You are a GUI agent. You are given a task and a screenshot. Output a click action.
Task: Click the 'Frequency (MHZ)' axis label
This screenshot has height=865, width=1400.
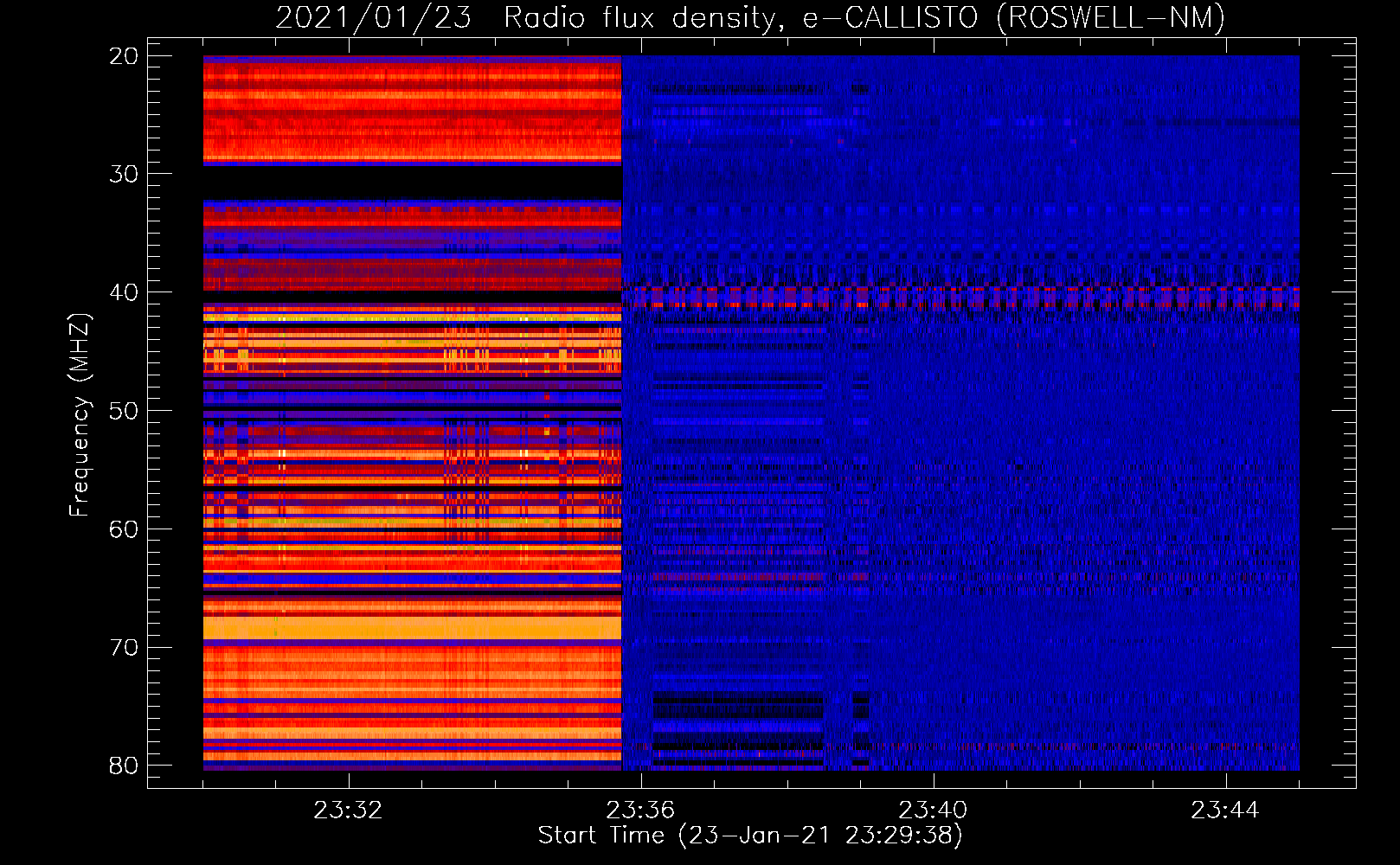(x=80, y=415)
